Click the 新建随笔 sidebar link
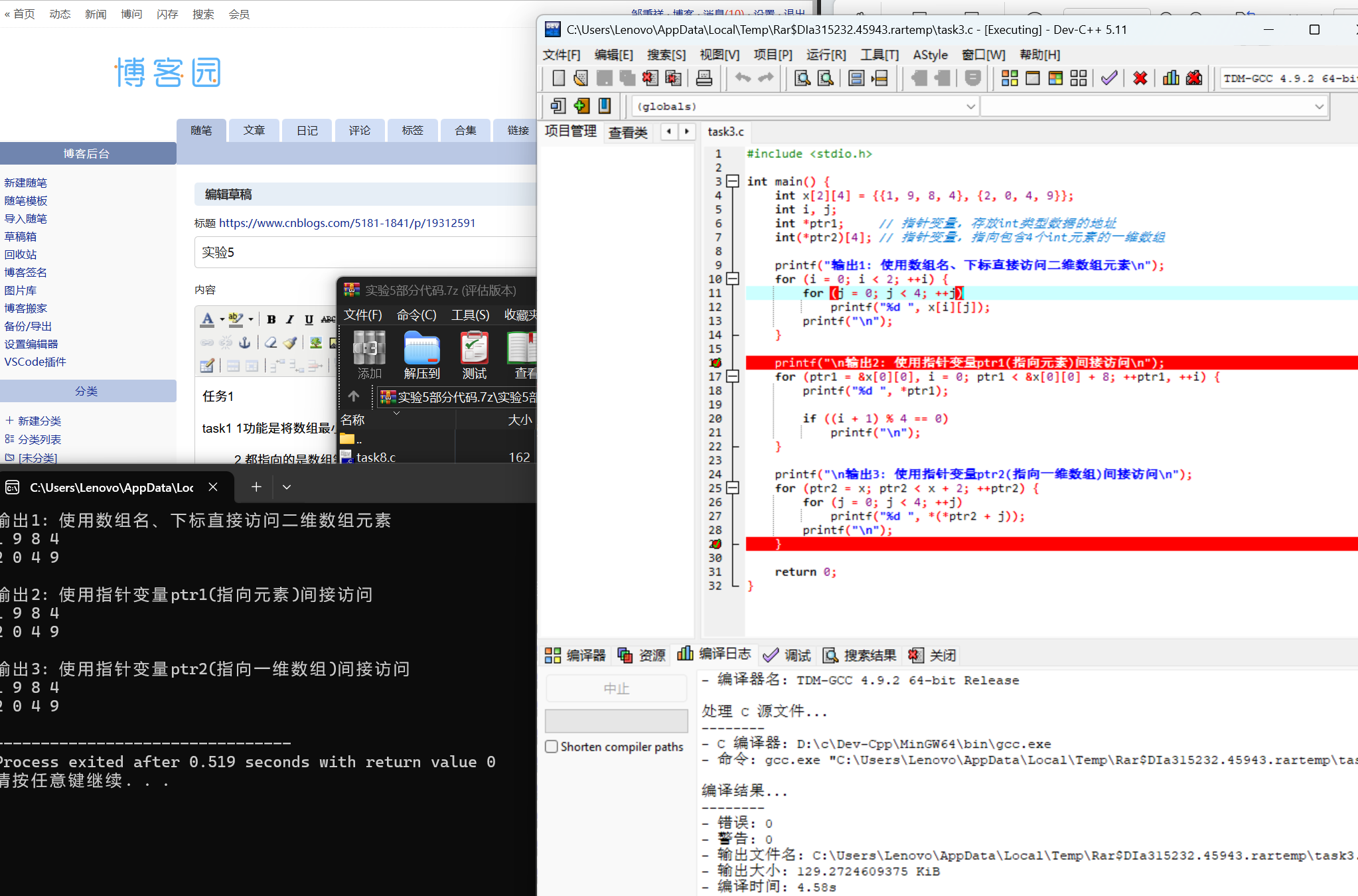Viewport: 1358px width, 896px height. point(25,183)
